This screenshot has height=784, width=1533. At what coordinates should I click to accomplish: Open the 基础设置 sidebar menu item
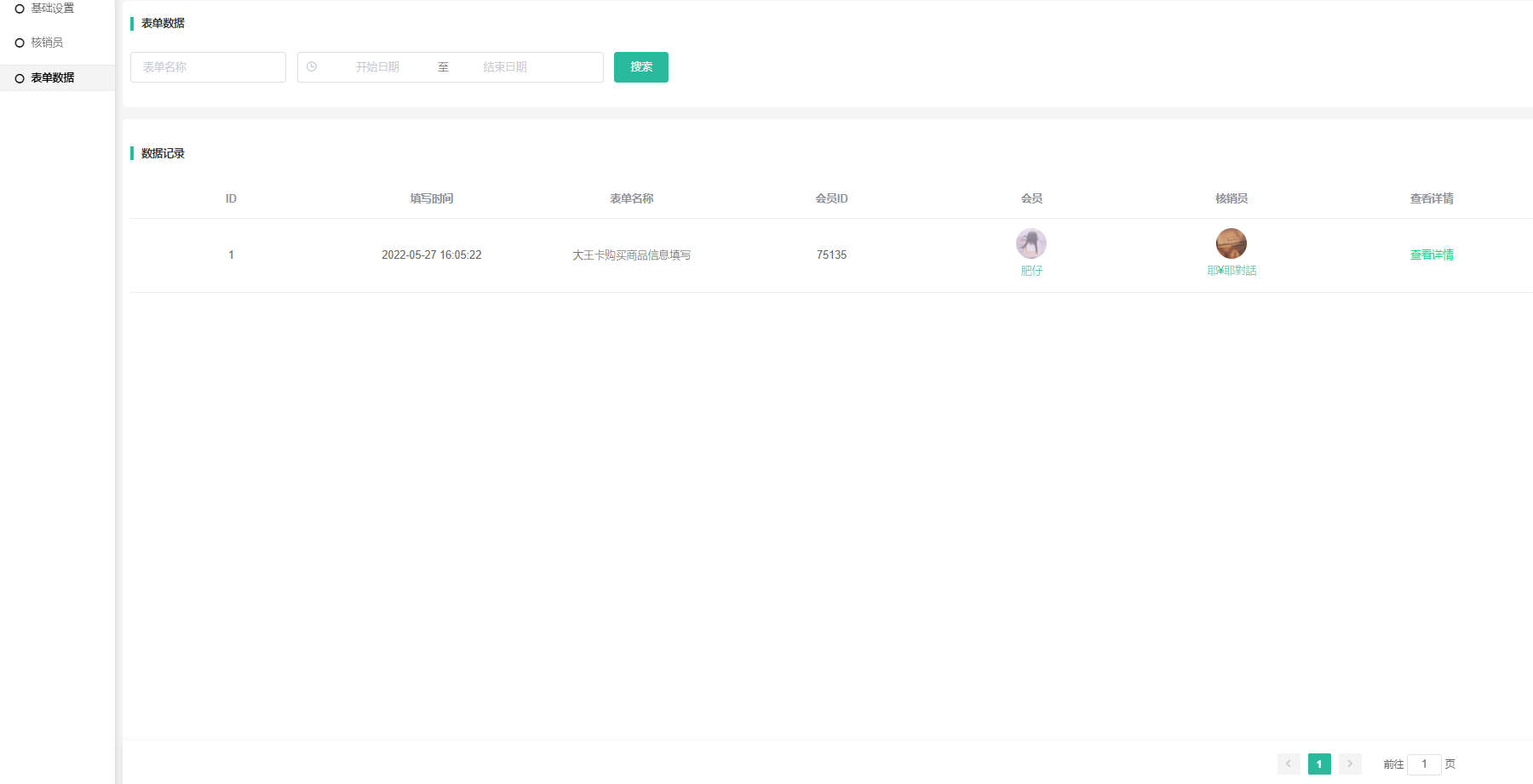click(52, 9)
